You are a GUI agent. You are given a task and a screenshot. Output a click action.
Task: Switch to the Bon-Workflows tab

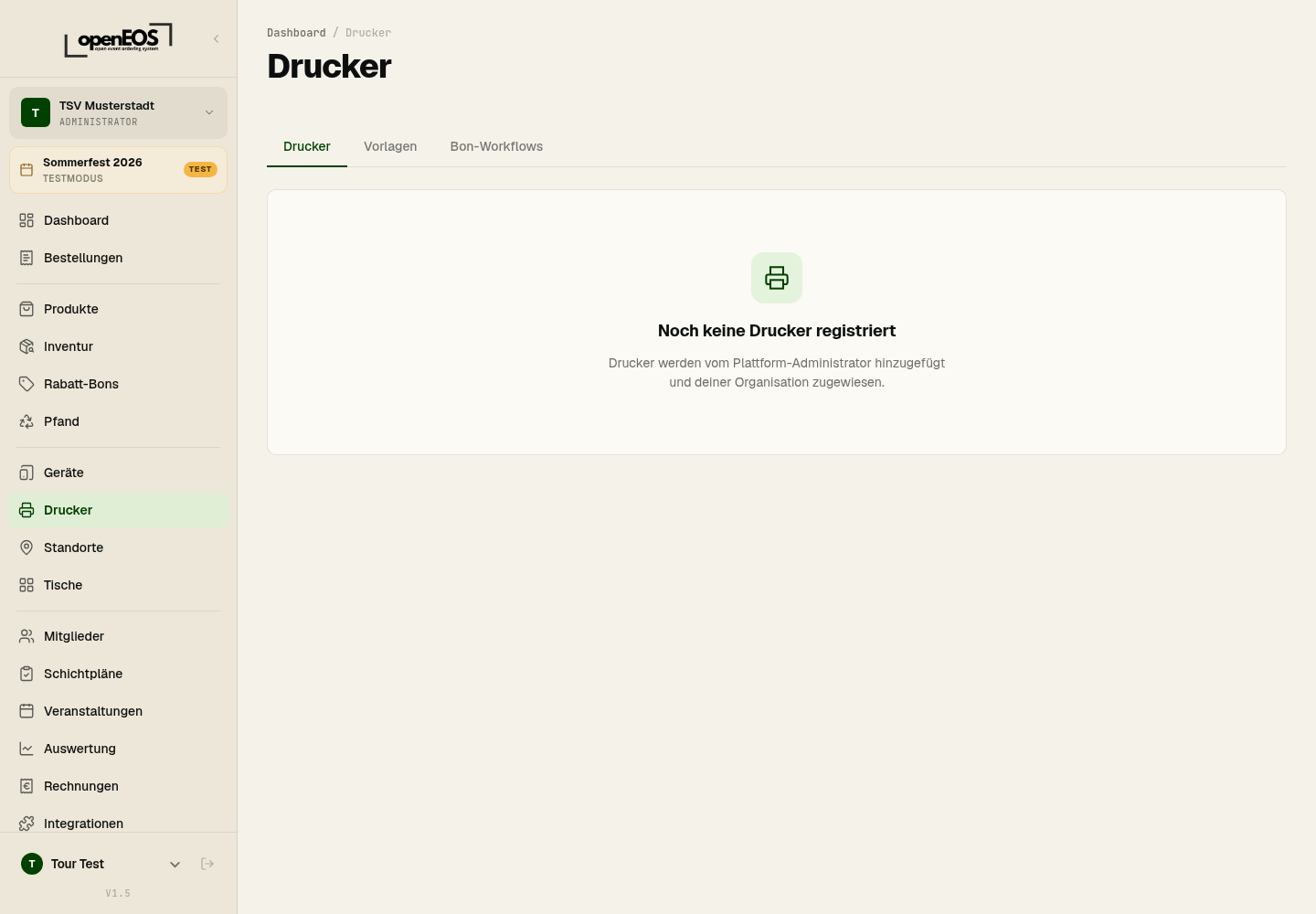[x=496, y=146]
